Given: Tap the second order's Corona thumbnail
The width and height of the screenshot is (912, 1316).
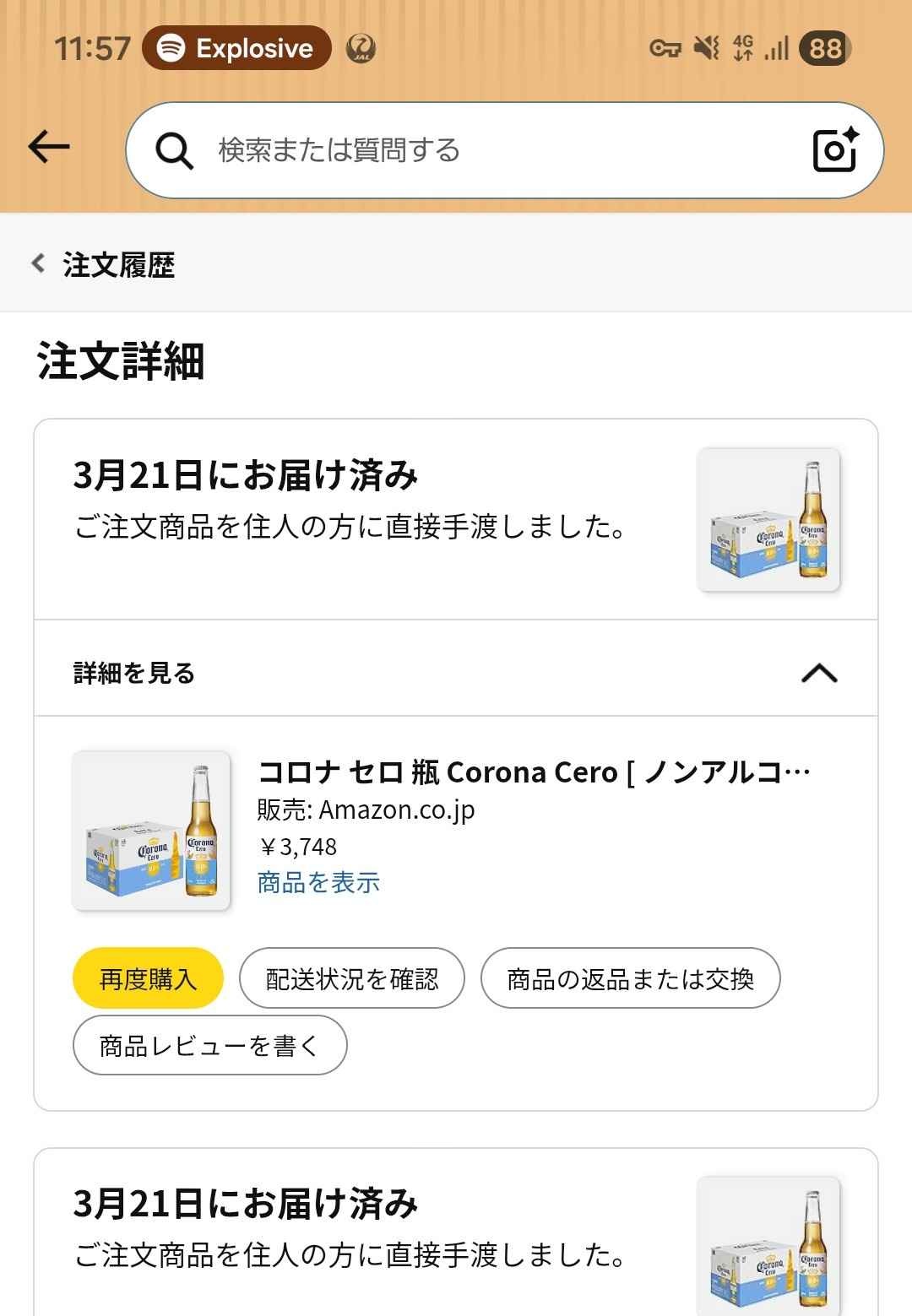Looking at the screenshot, I should [768, 1245].
